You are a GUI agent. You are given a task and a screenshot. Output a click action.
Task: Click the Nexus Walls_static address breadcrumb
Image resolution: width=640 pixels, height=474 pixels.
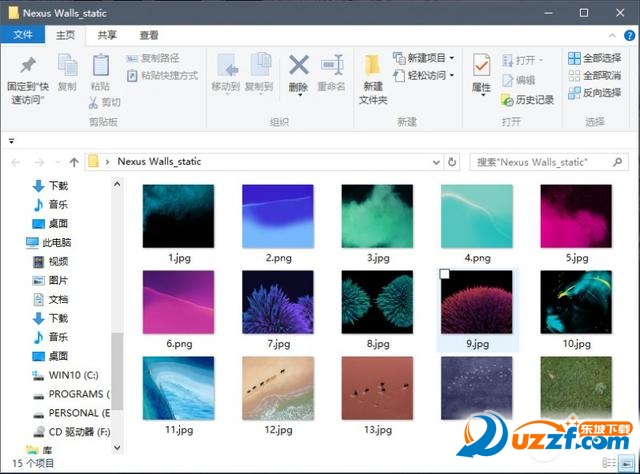point(159,162)
